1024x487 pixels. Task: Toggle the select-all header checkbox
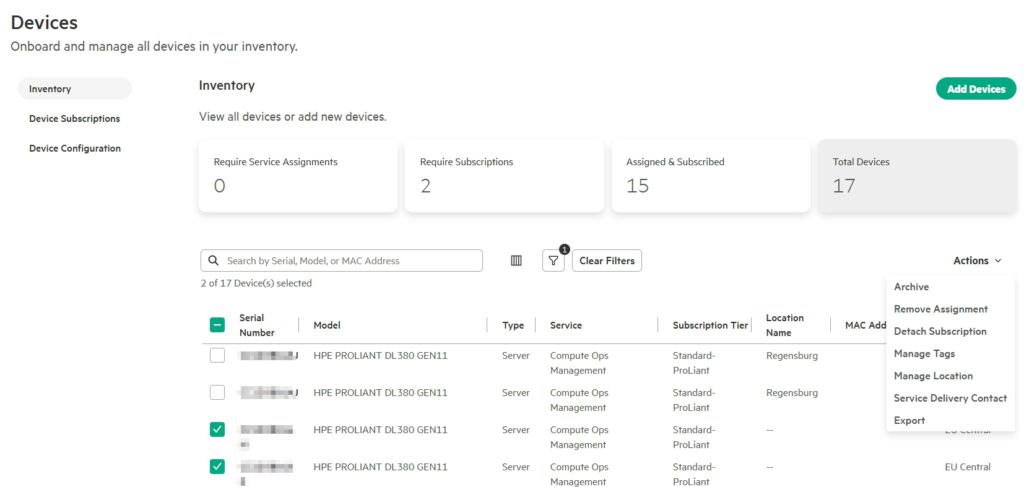click(x=217, y=325)
